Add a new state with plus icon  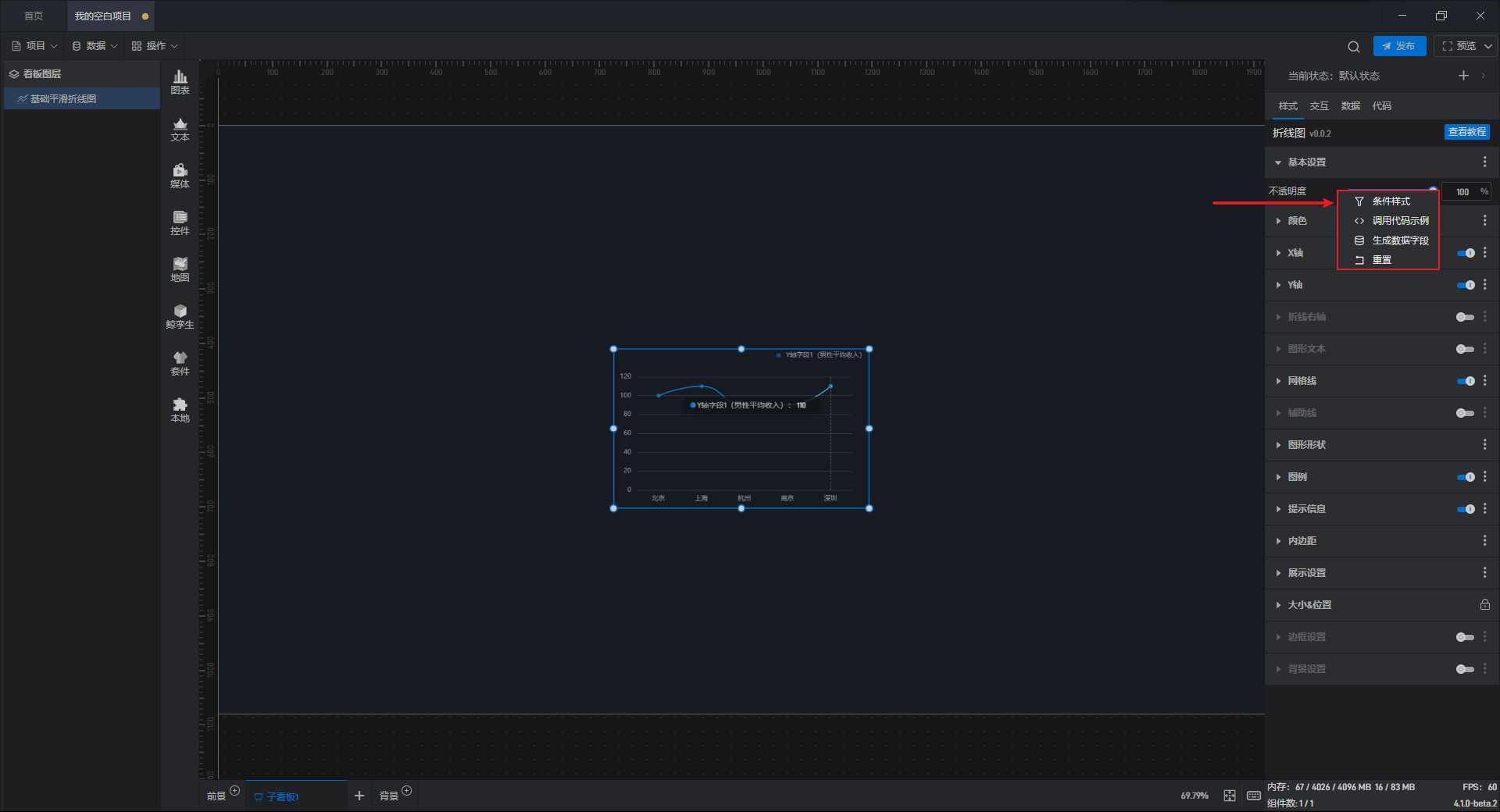coord(1463,76)
